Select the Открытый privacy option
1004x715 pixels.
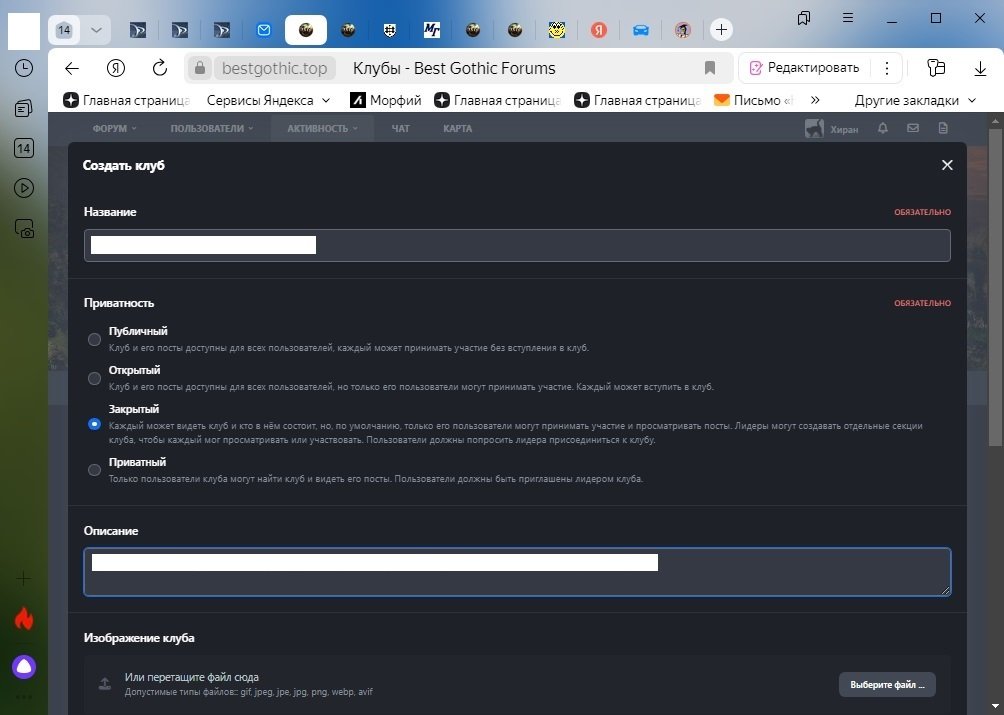94,378
